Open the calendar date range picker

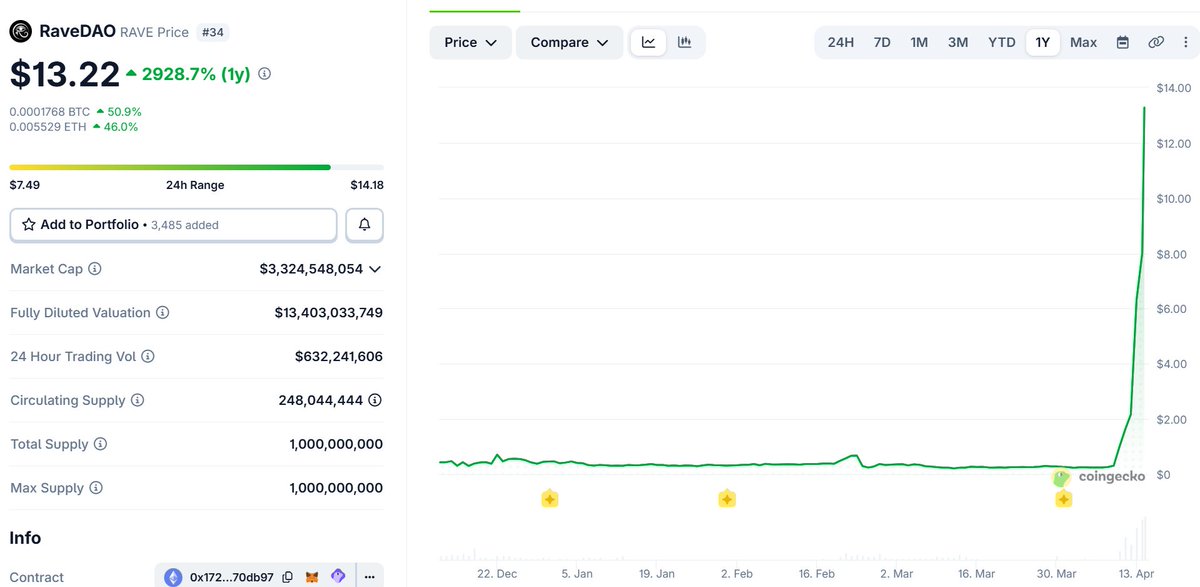pos(1123,42)
